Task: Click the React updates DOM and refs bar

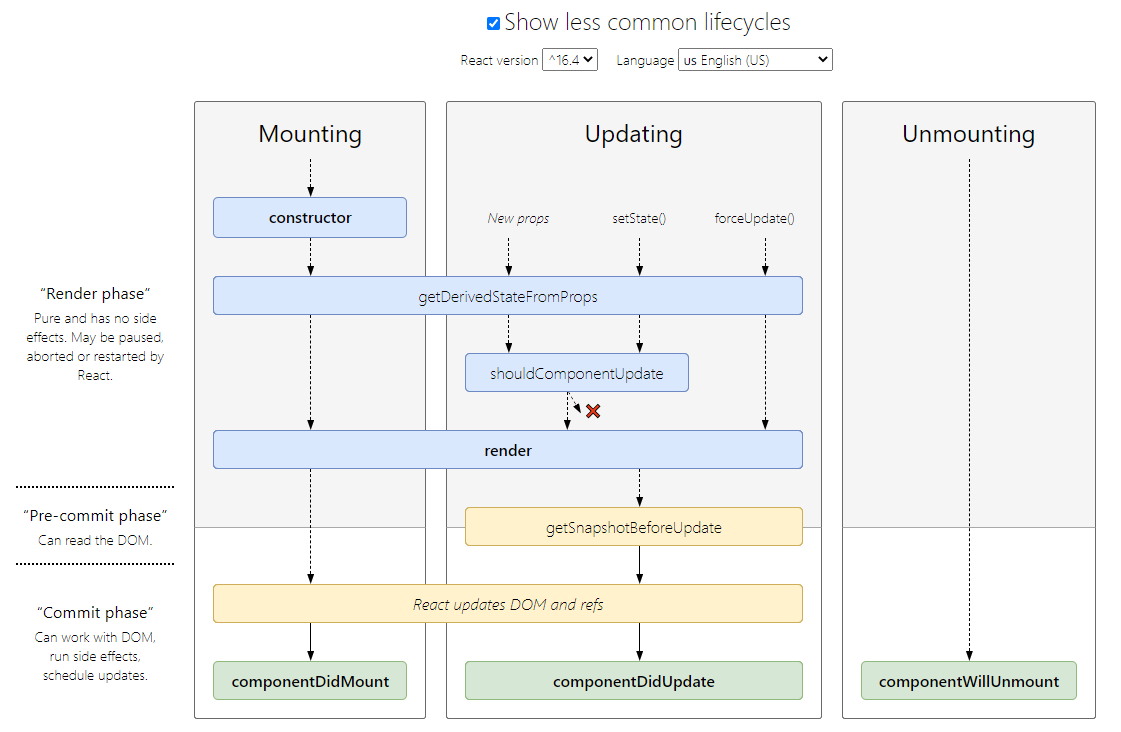Action: tap(508, 604)
